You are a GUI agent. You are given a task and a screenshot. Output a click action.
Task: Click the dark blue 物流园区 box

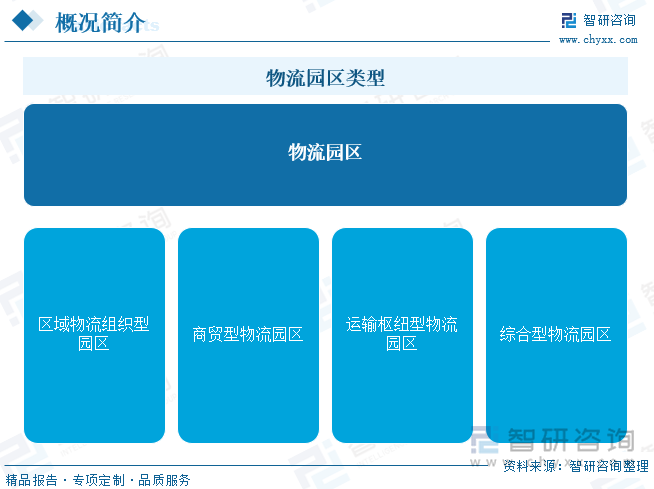325,155
